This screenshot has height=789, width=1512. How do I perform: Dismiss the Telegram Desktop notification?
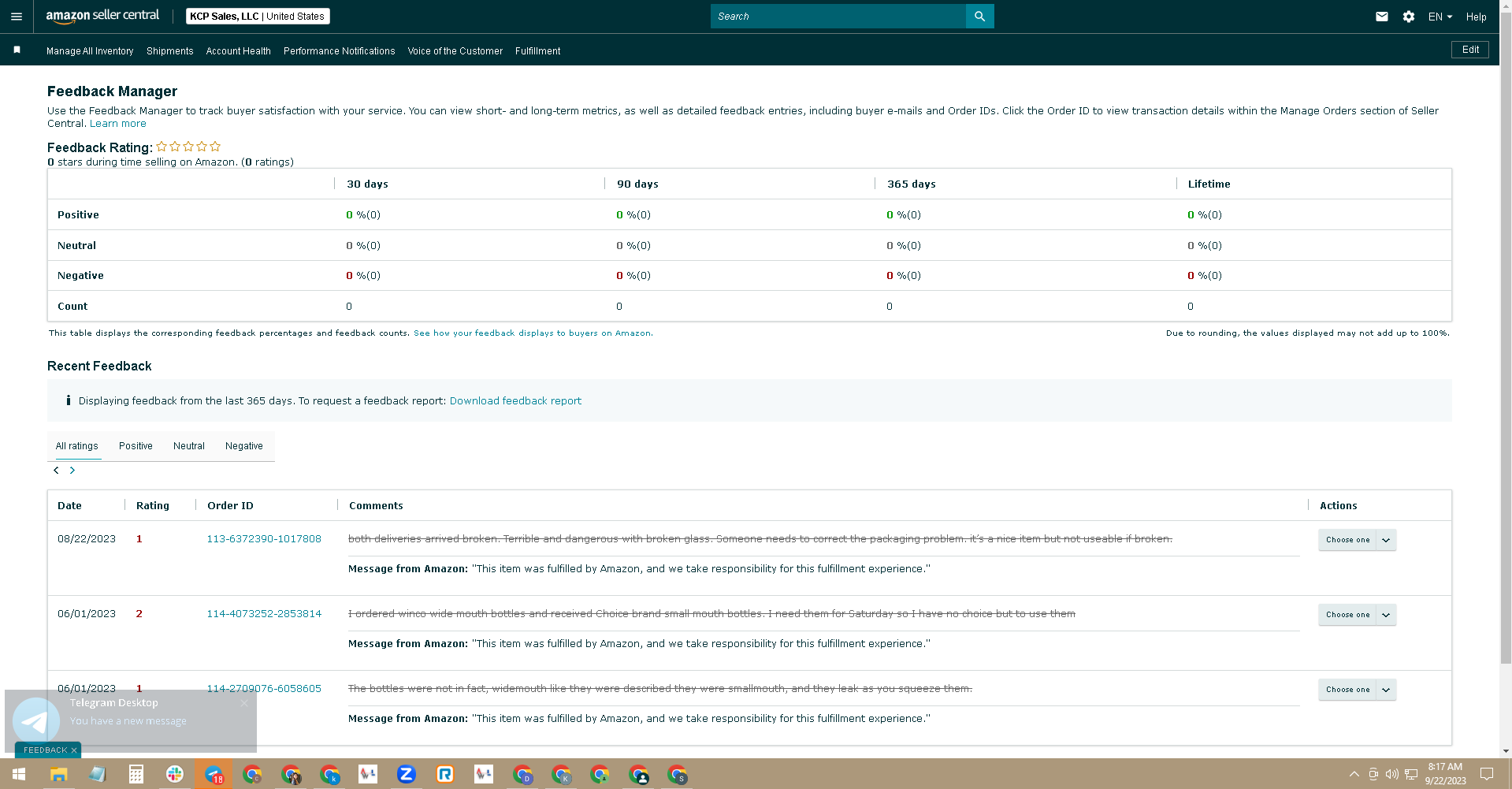tap(244, 703)
